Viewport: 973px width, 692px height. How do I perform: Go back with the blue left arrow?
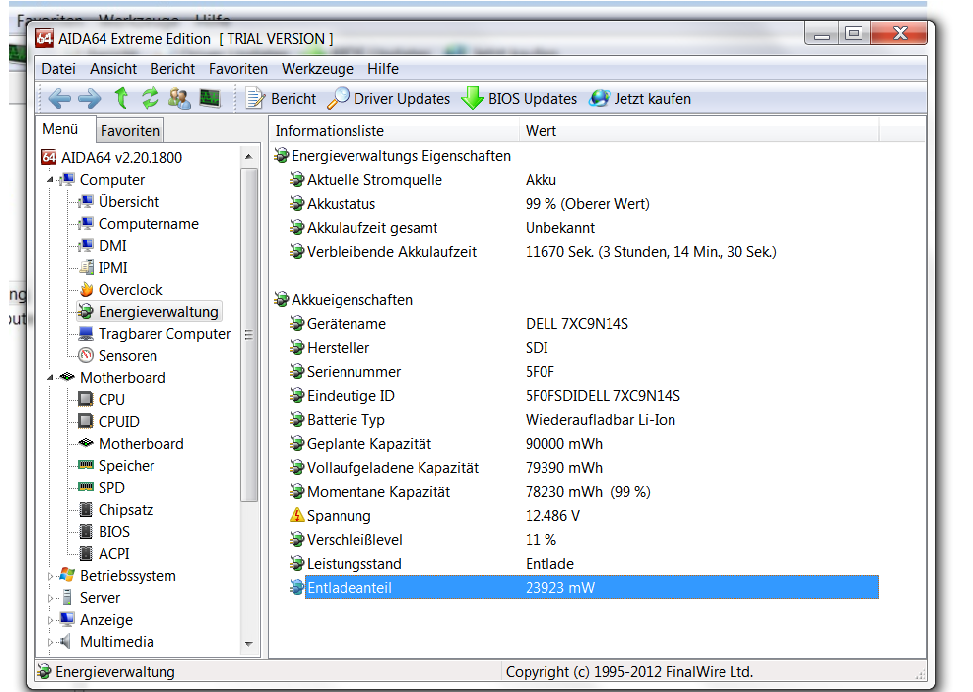pos(60,98)
